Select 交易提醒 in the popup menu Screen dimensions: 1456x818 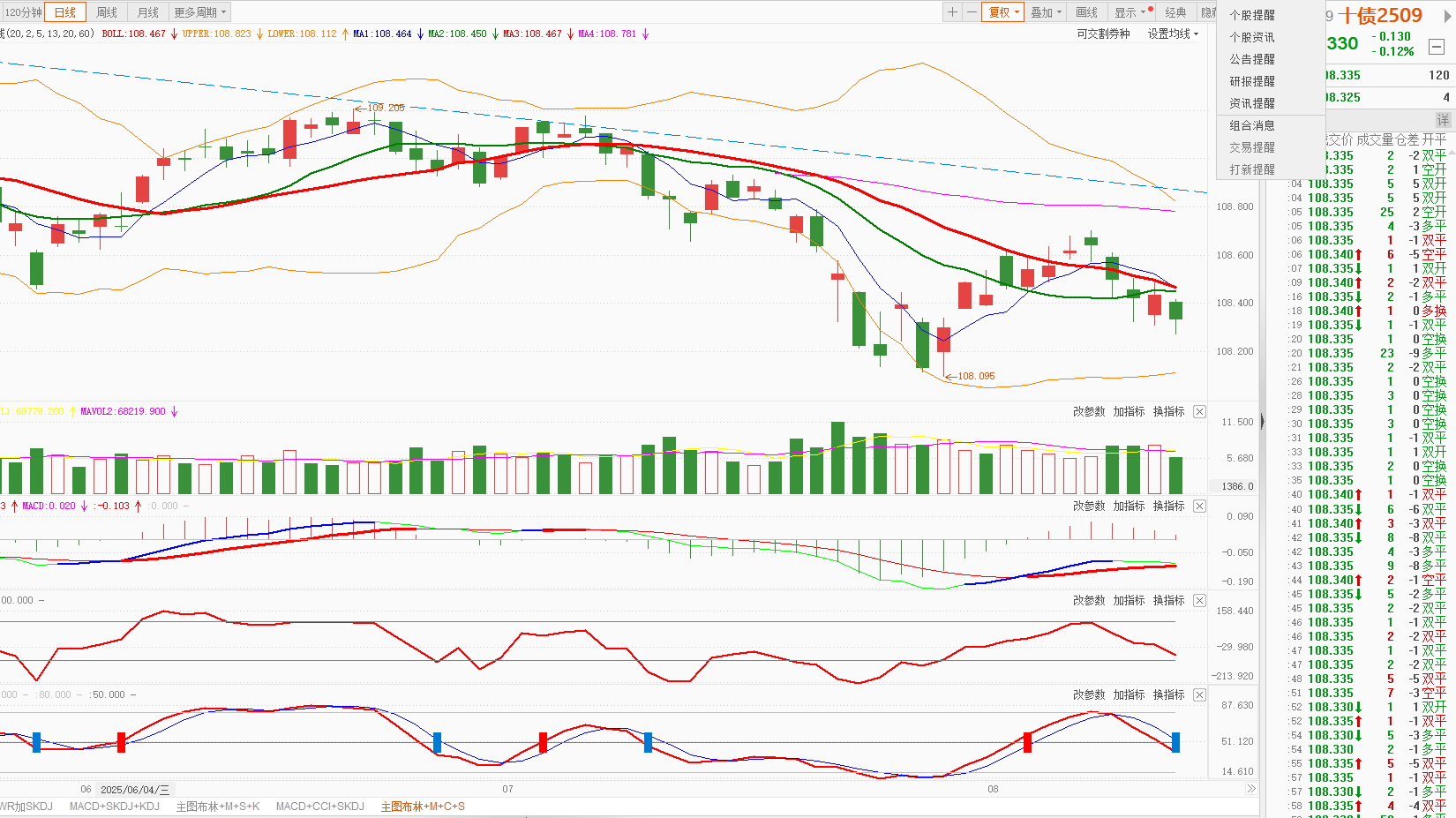[x=1252, y=147]
